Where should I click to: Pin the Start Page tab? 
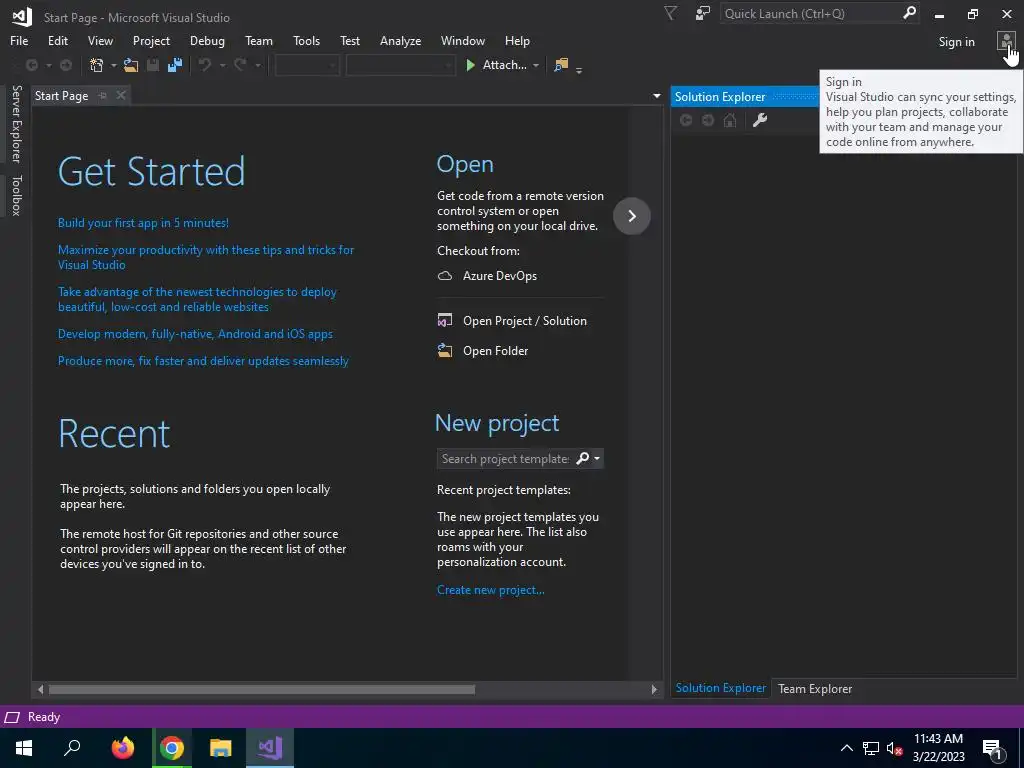coord(103,95)
